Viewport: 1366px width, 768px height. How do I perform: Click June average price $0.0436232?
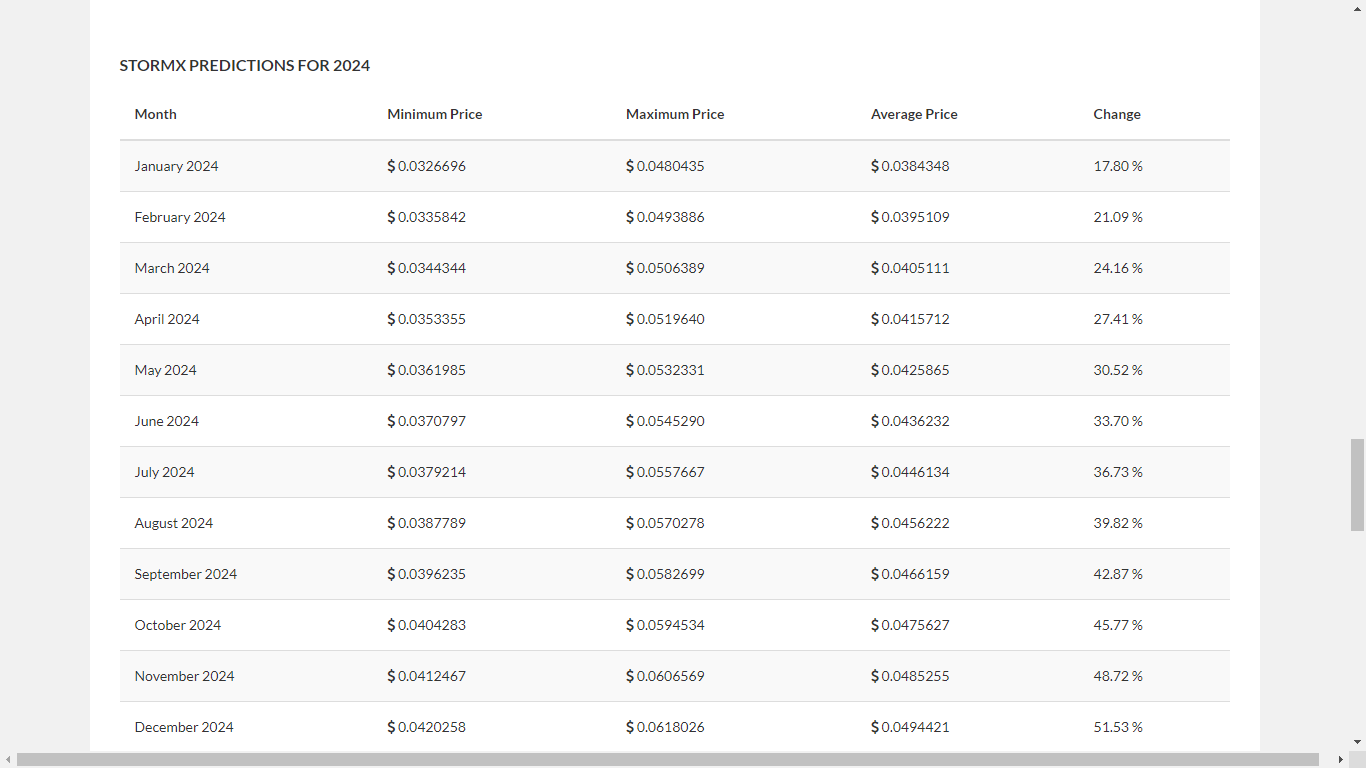910,421
